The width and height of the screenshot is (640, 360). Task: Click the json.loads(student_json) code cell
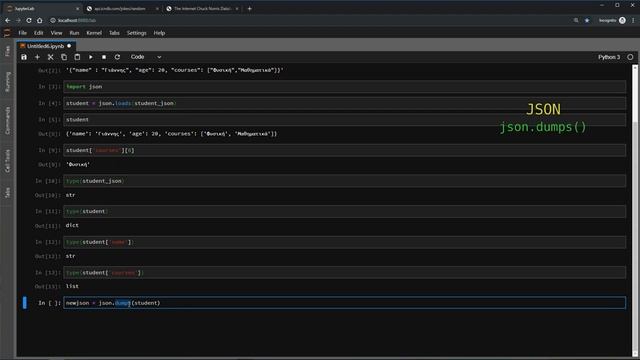point(344,103)
